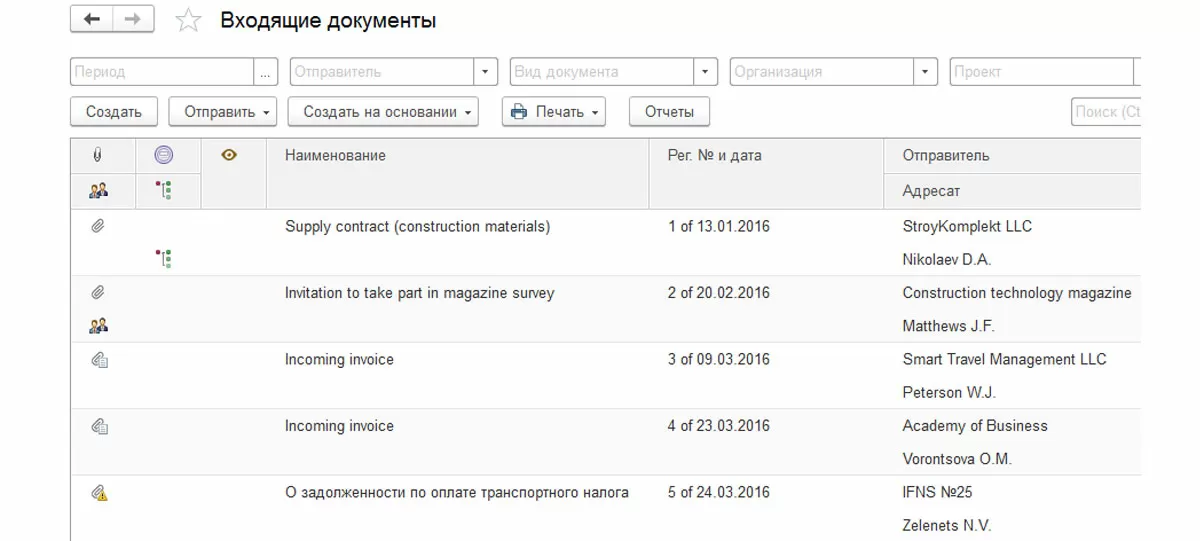Click the Отчеты button
The height and width of the screenshot is (541, 1200).
669,112
